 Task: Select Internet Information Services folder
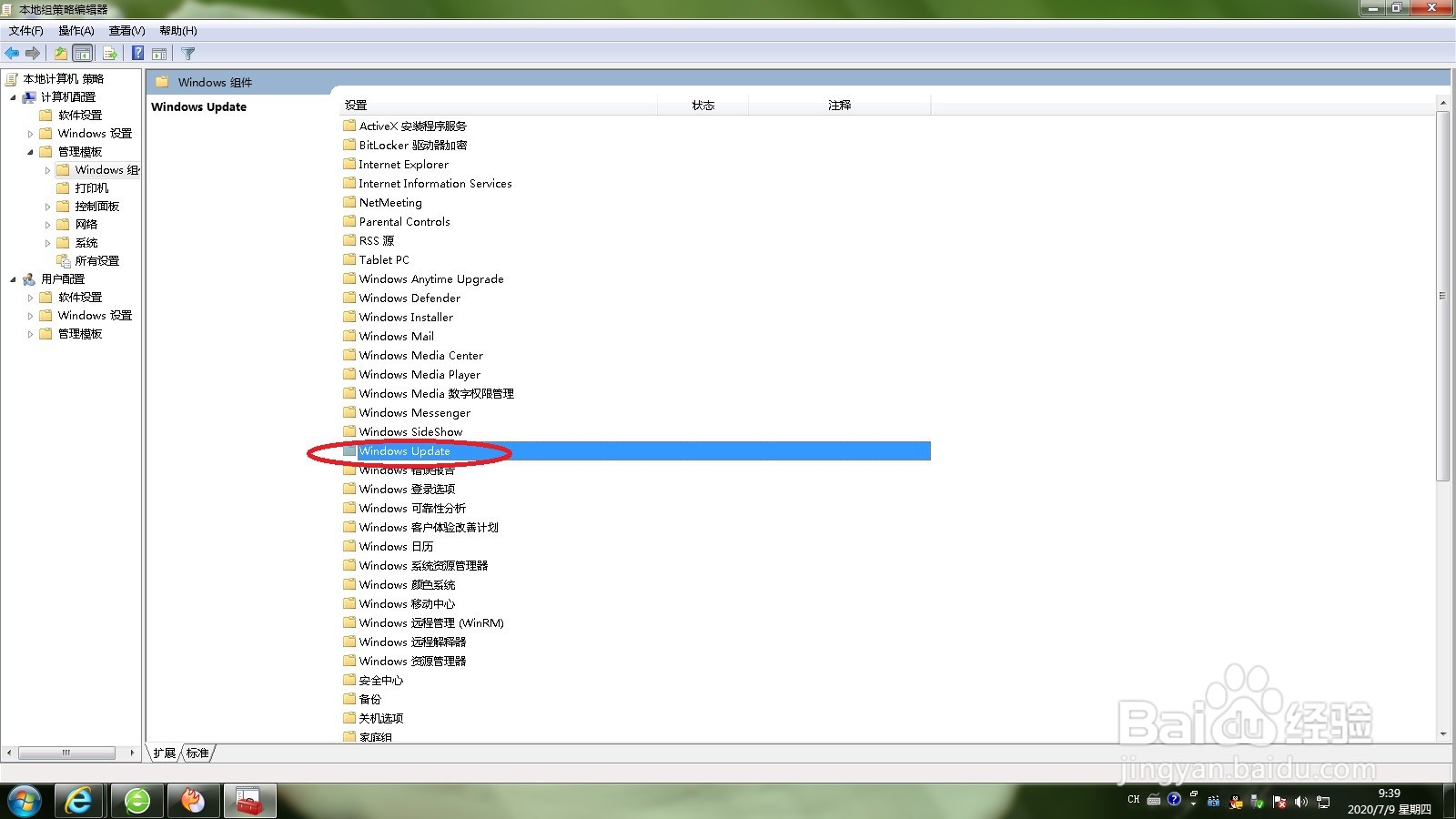coord(435,184)
